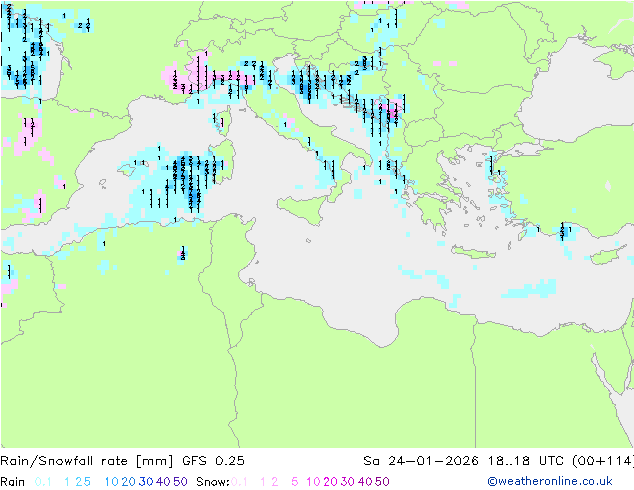This screenshot has width=634, height=490.
Task: Select the 'Rain' legend label
Action: point(13,482)
